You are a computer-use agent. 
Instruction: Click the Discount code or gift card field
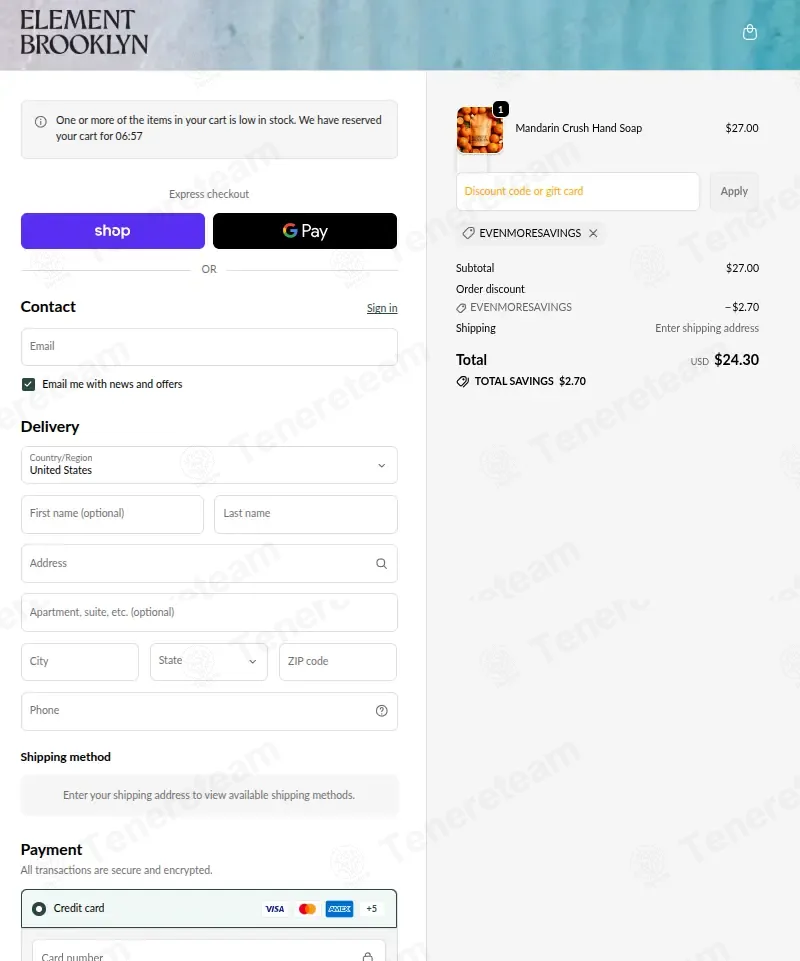tap(578, 191)
